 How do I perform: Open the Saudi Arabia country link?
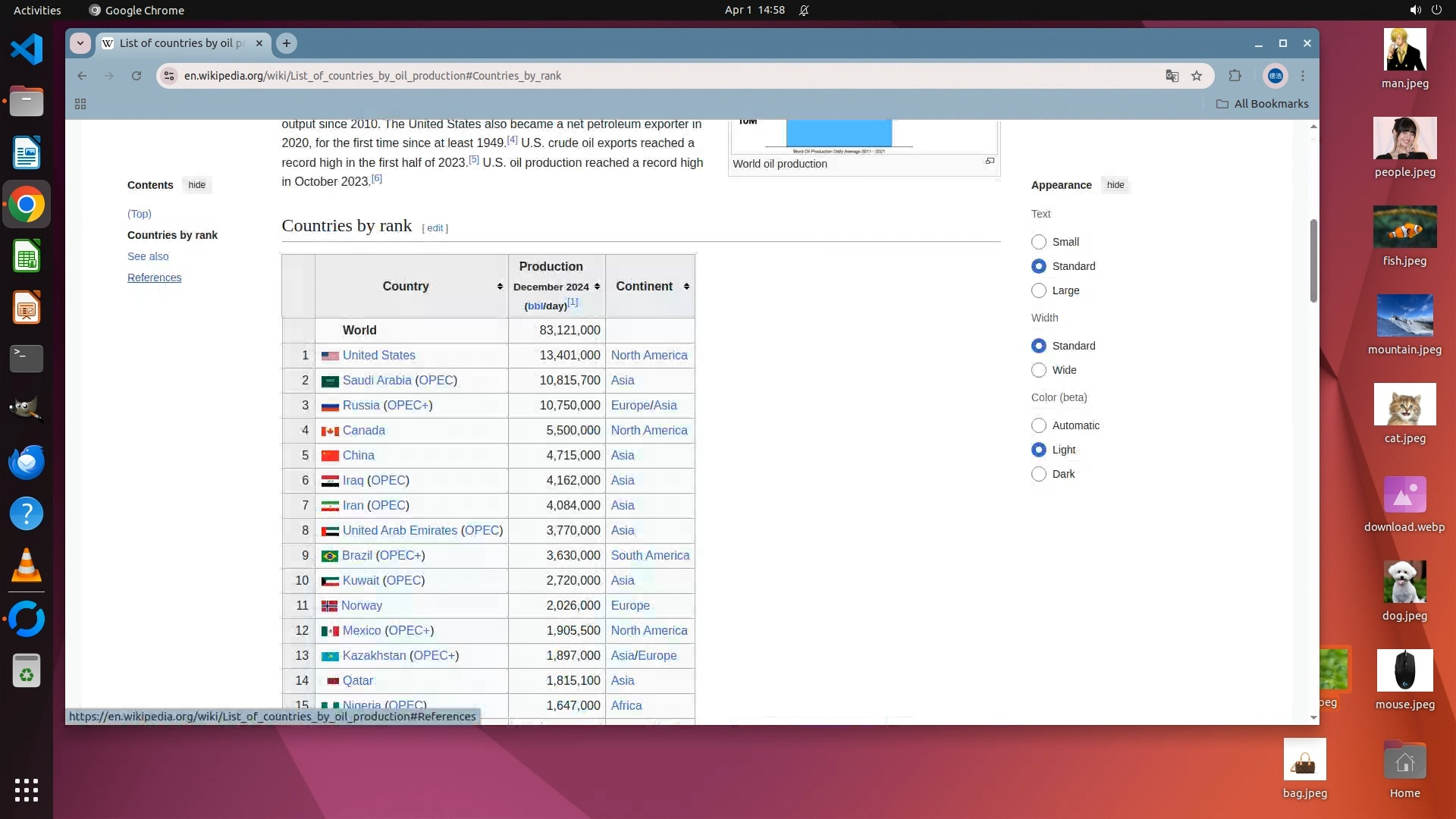(x=376, y=381)
